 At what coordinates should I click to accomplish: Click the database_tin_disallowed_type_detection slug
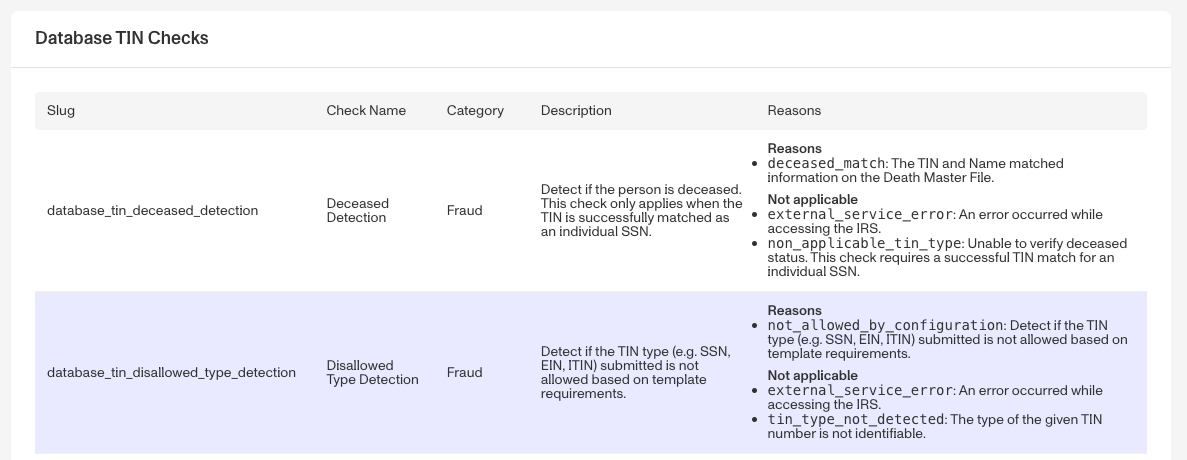[171, 372]
